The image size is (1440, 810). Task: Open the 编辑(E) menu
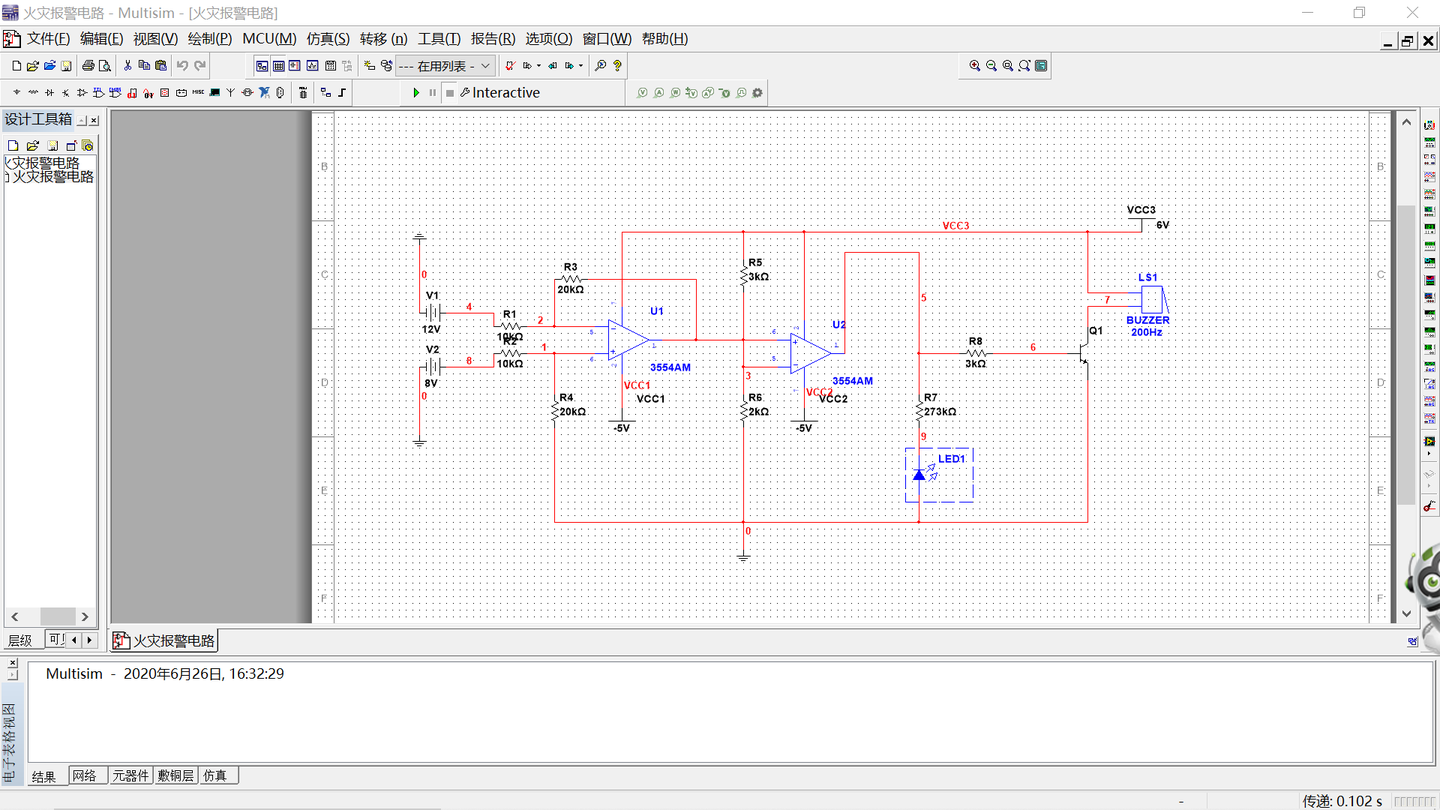click(101, 39)
